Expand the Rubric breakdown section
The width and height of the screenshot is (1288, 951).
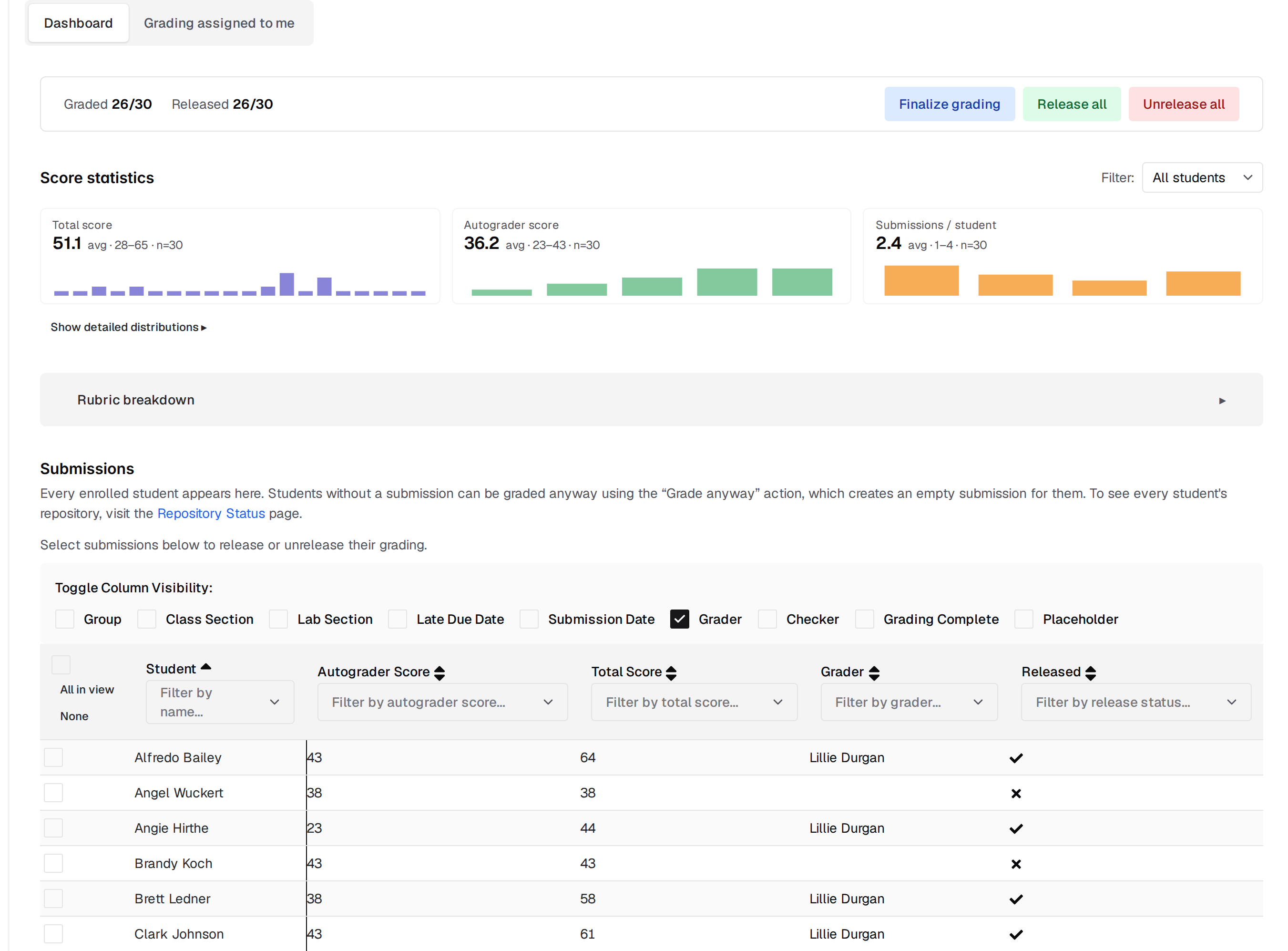click(651, 400)
